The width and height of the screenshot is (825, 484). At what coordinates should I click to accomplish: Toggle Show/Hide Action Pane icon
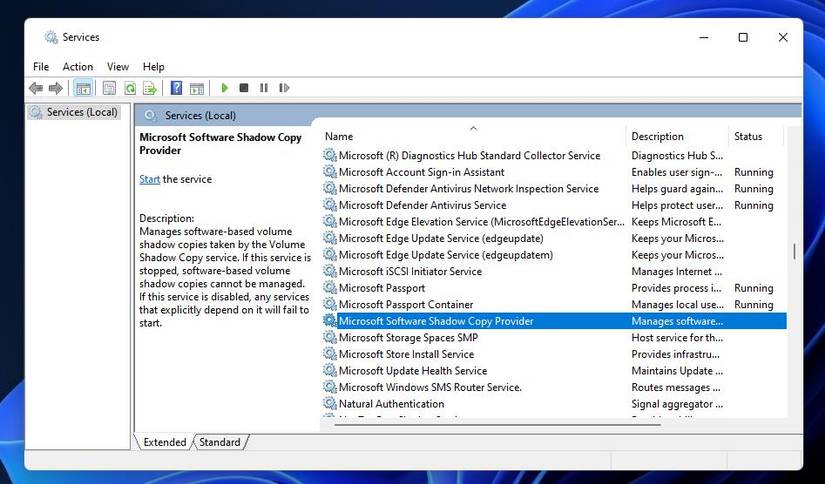point(197,88)
